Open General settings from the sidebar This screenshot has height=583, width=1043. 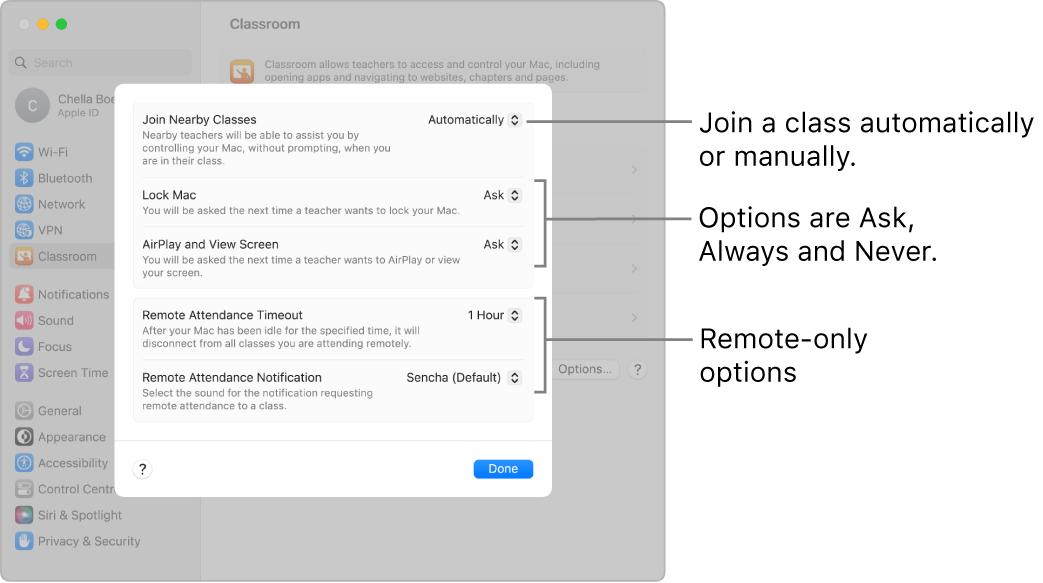[x=62, y=411]
